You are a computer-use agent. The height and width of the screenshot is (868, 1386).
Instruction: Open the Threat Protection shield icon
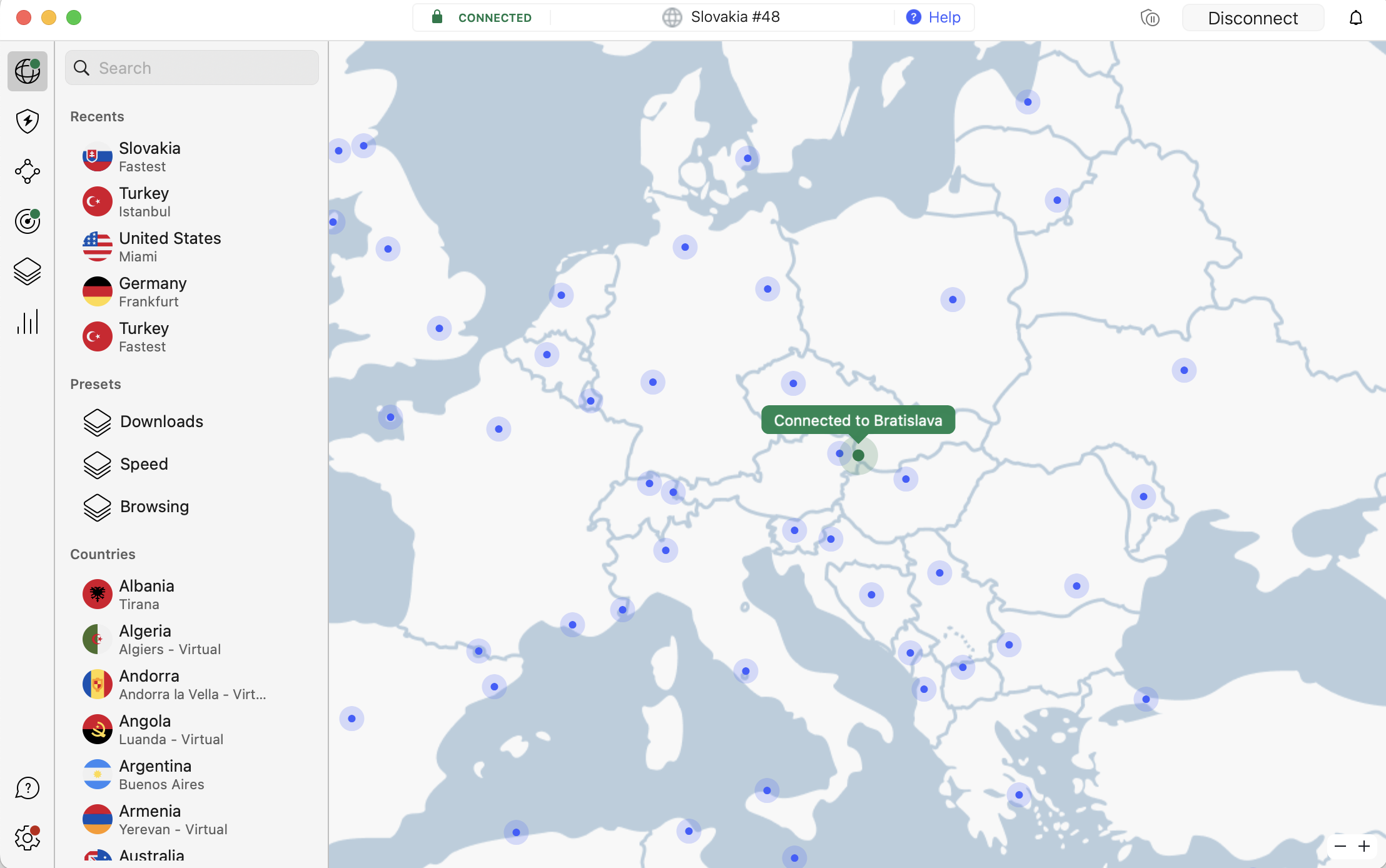pyautogui.click(x=28, y=121)
